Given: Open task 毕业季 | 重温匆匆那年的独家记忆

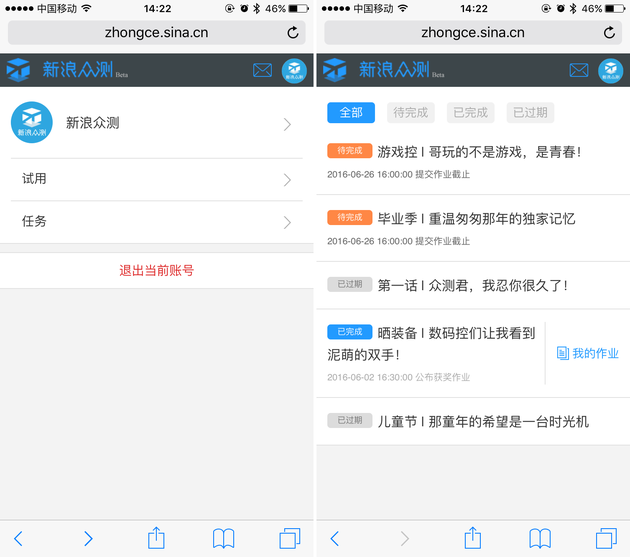Looking at the screenshot, I should 476,219.
